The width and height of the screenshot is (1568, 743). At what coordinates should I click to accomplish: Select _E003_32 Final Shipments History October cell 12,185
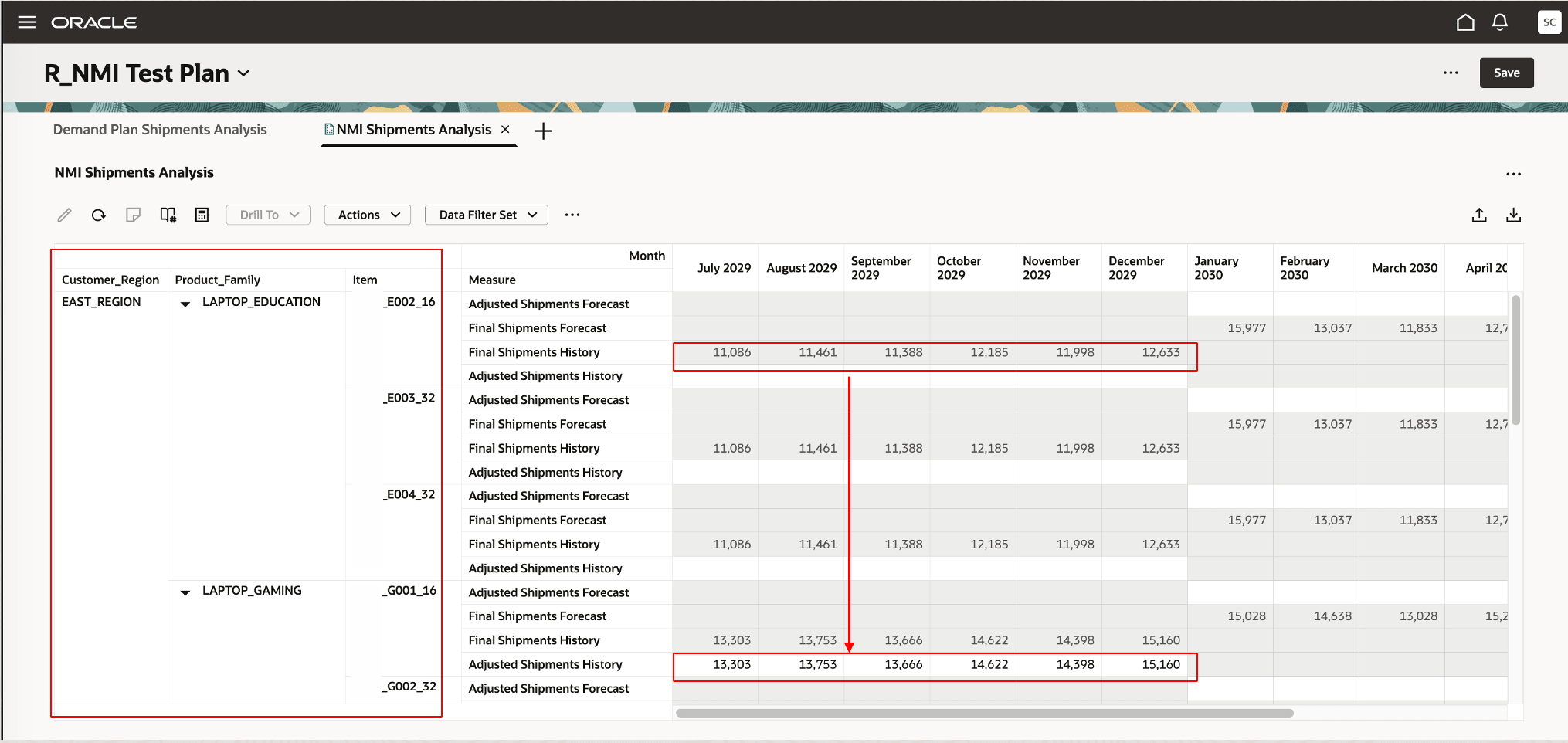click(973, 448)
